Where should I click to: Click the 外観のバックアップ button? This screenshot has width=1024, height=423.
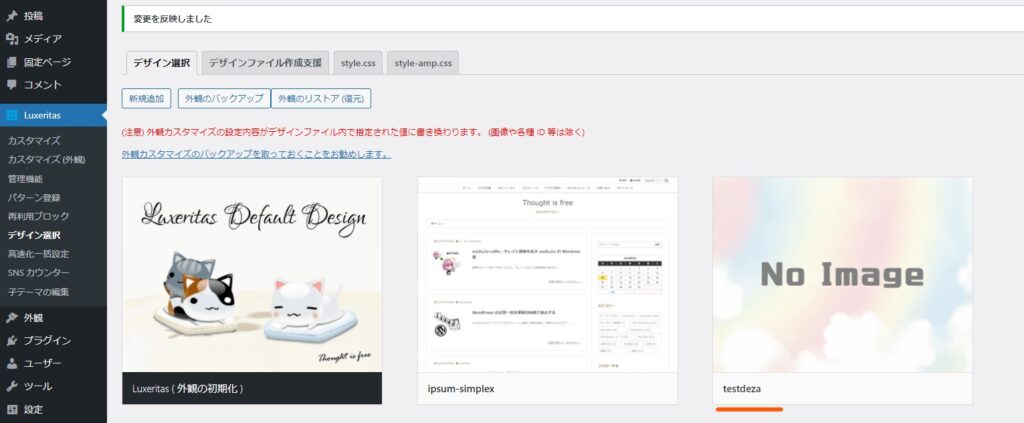[224, 99]
